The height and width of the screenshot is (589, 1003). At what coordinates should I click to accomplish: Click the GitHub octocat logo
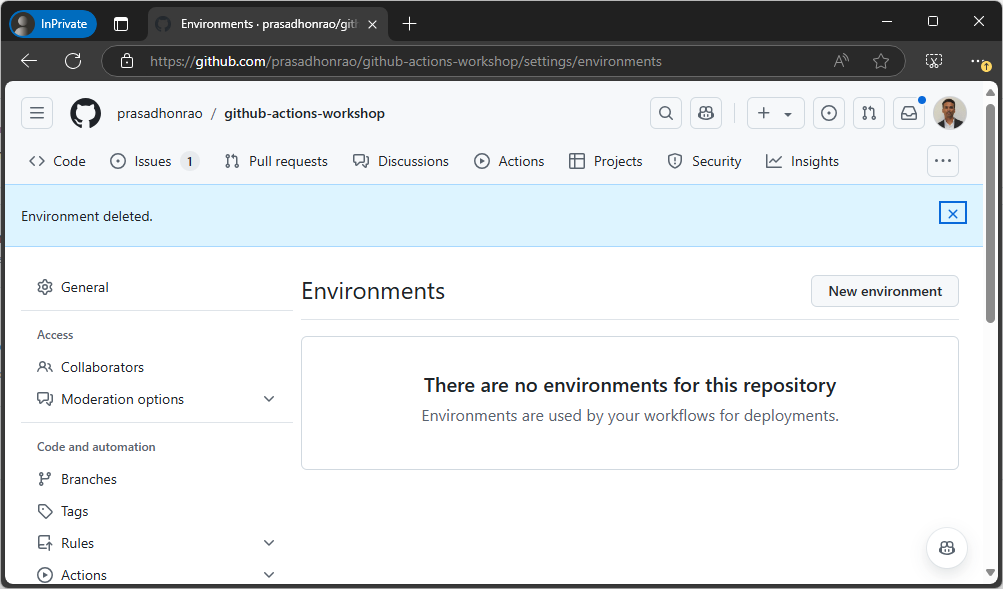tap(85, 112)
